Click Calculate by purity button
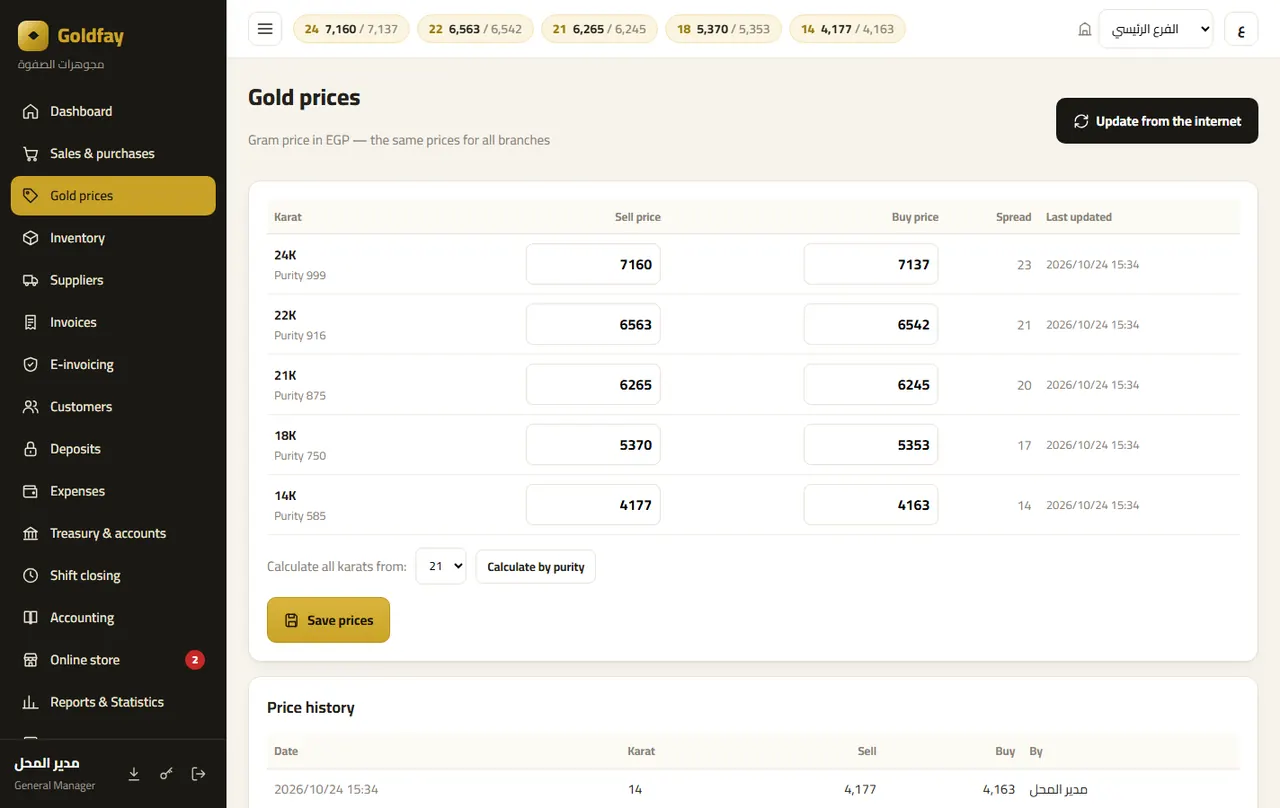This screenshot has height=808, width=1280. pos(536,566)
